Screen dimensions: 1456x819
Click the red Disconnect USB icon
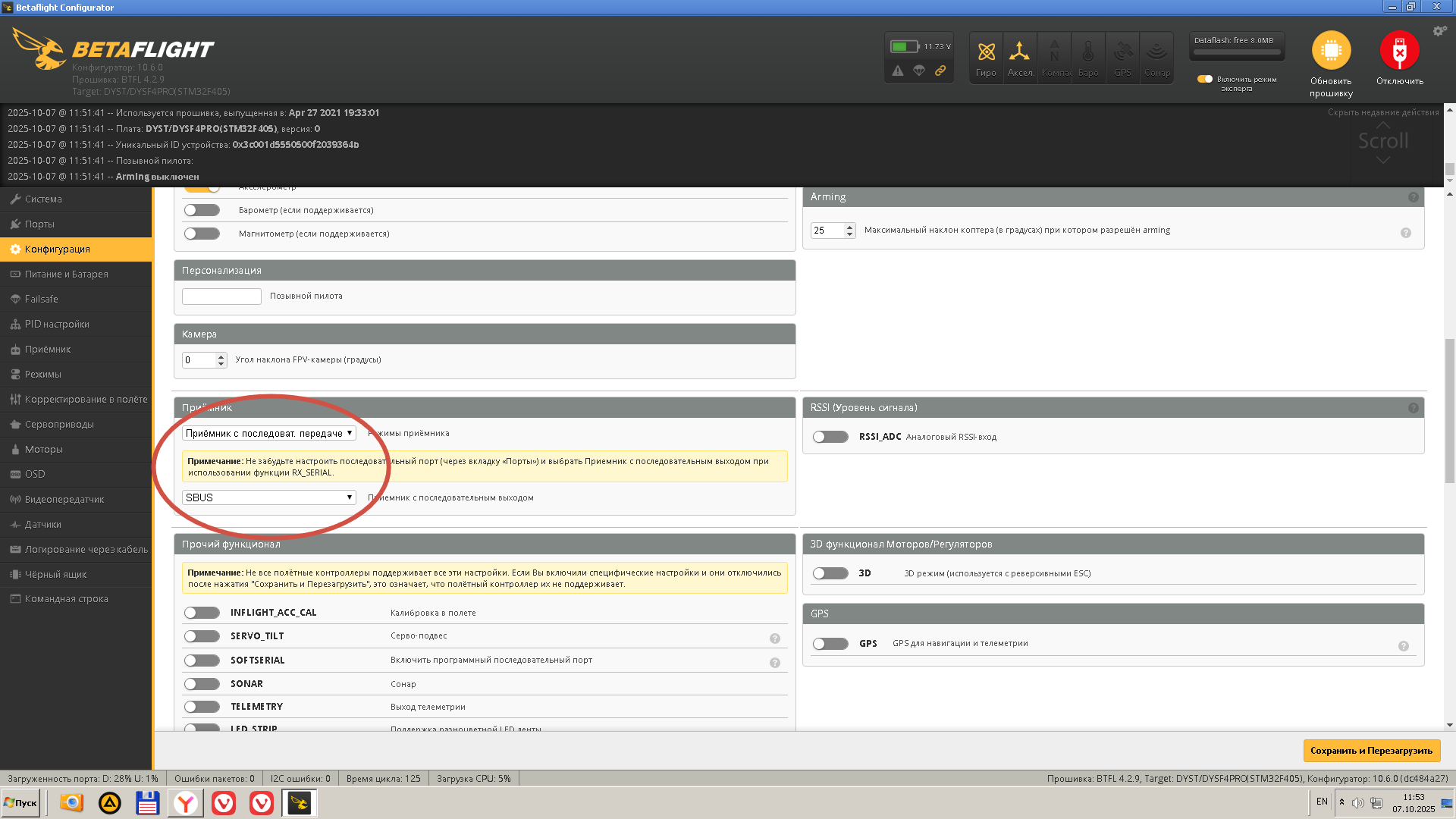click(x=1399, y=51)
